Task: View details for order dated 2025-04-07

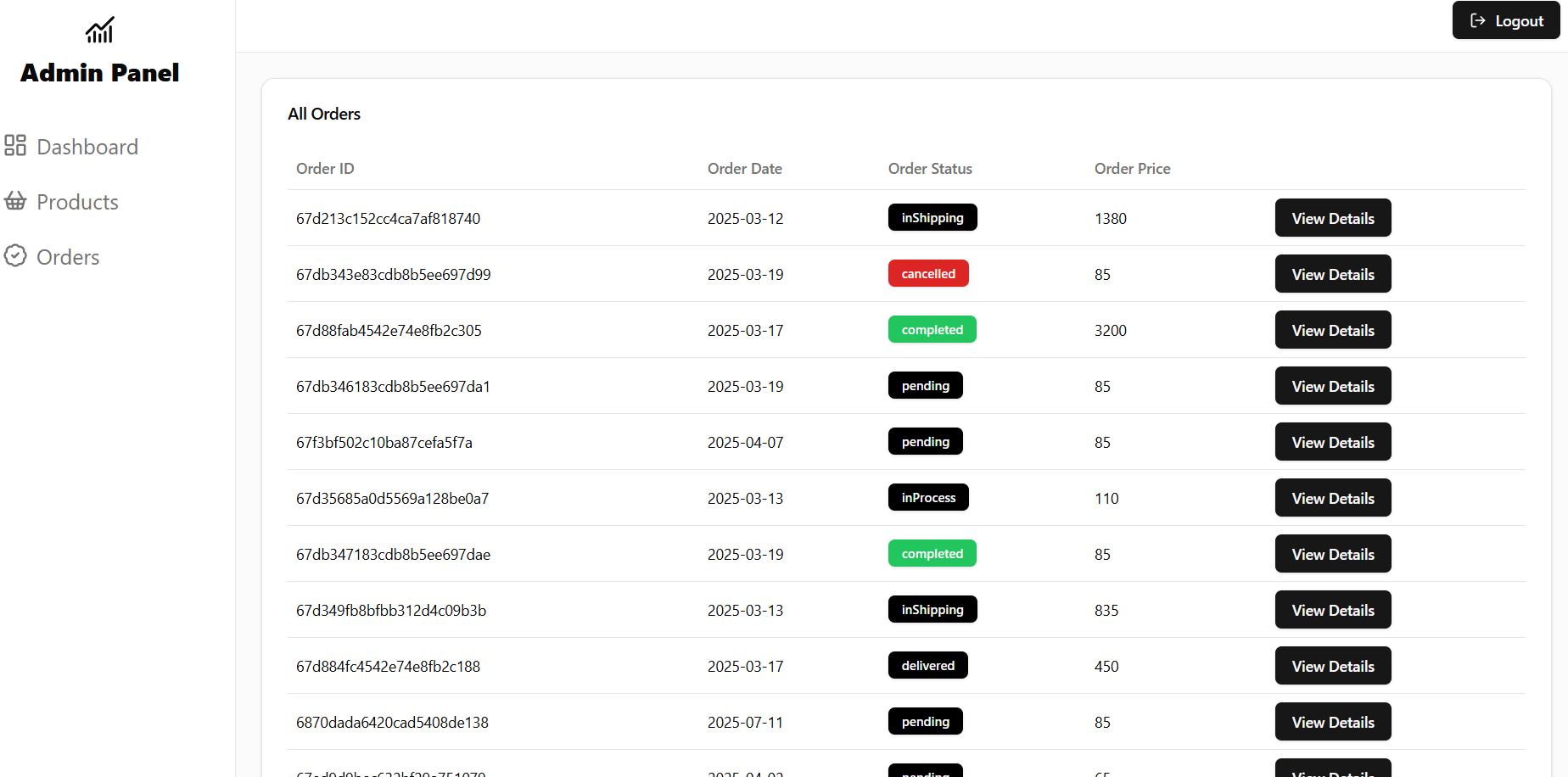Action: click(x=1332, y=442)
